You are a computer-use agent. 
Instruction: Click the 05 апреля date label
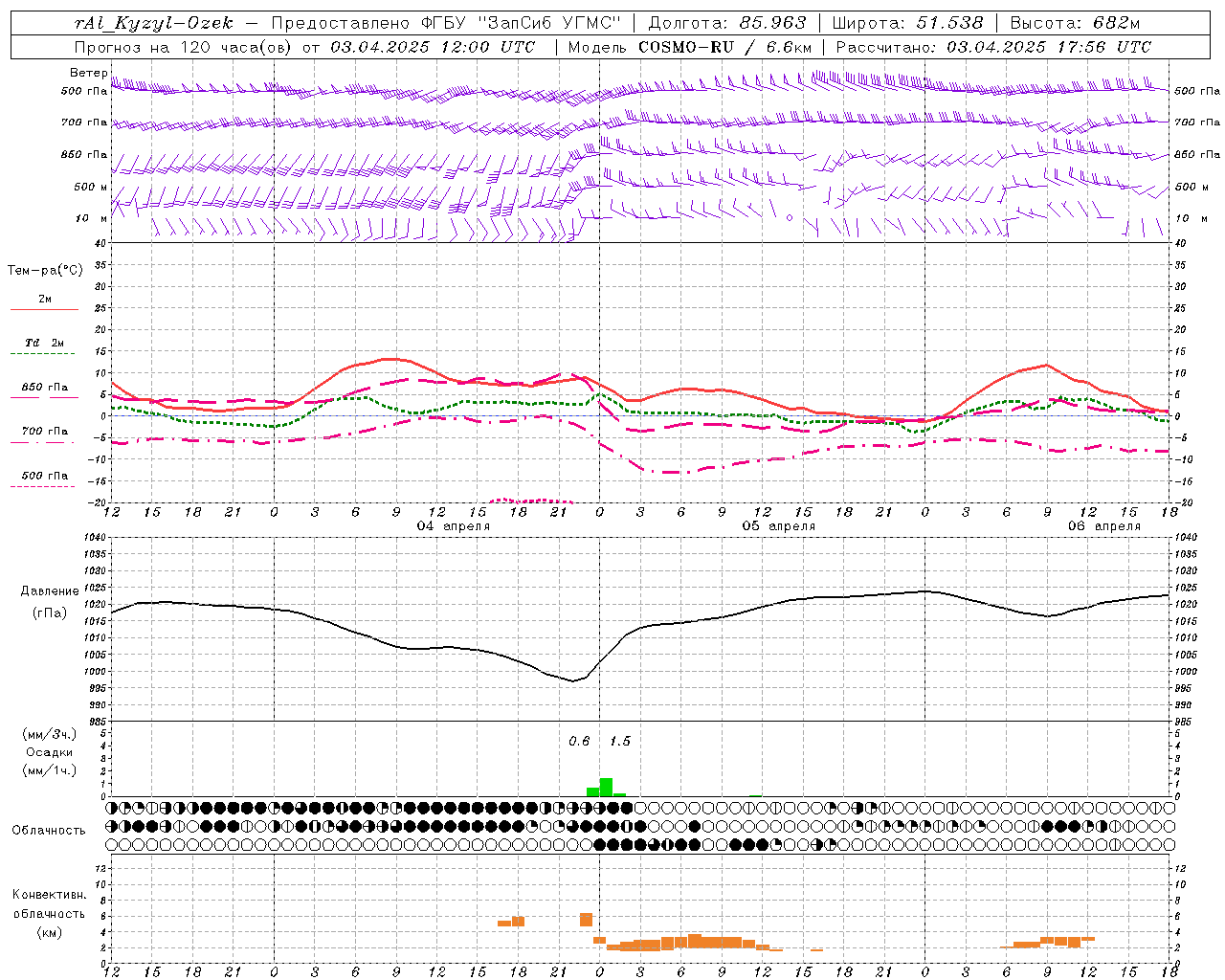point(779,526)
